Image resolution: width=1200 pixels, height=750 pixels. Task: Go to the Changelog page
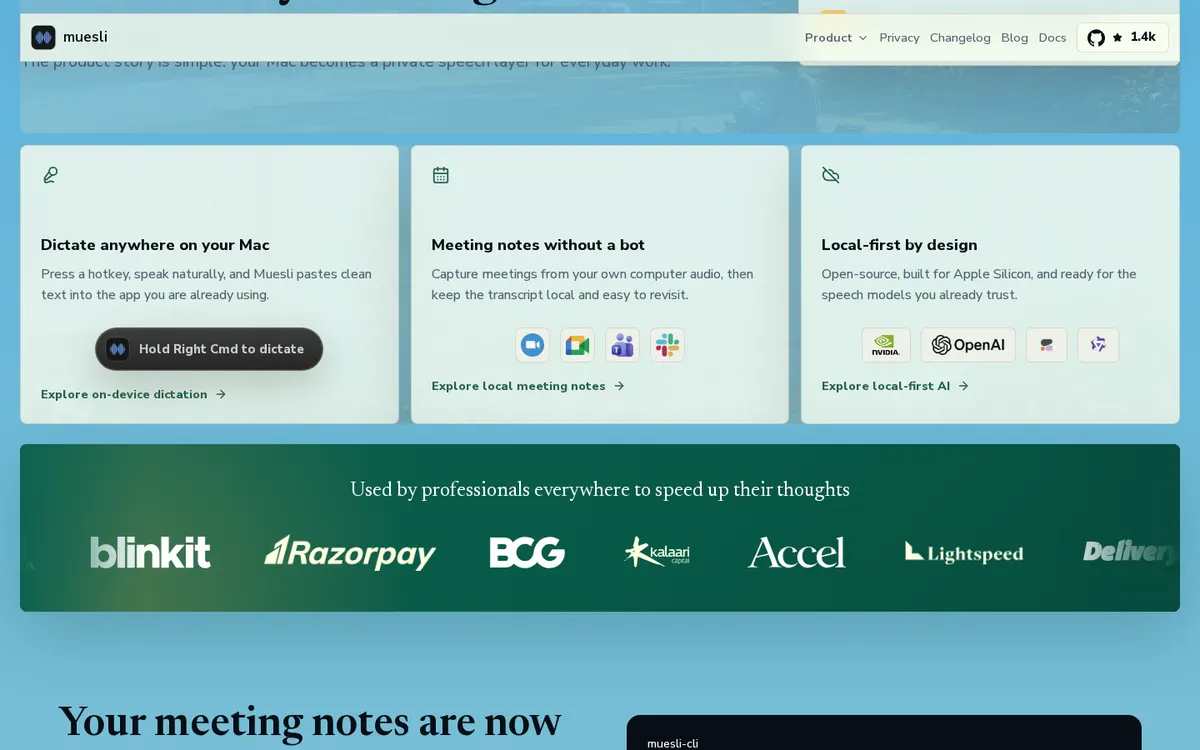pos(960,38)
